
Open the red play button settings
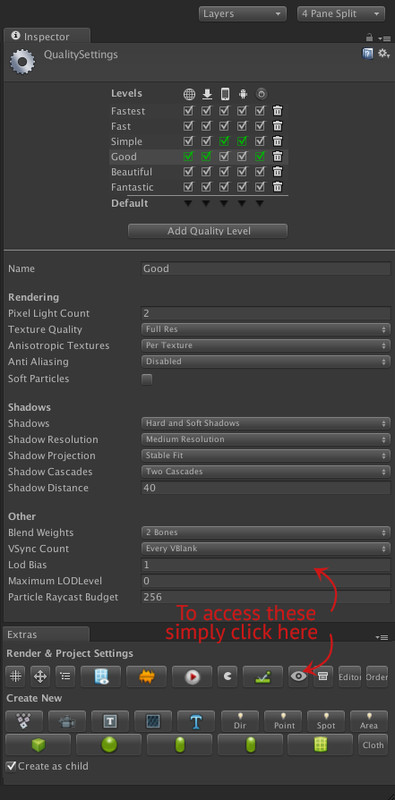(x=192, y=677)
